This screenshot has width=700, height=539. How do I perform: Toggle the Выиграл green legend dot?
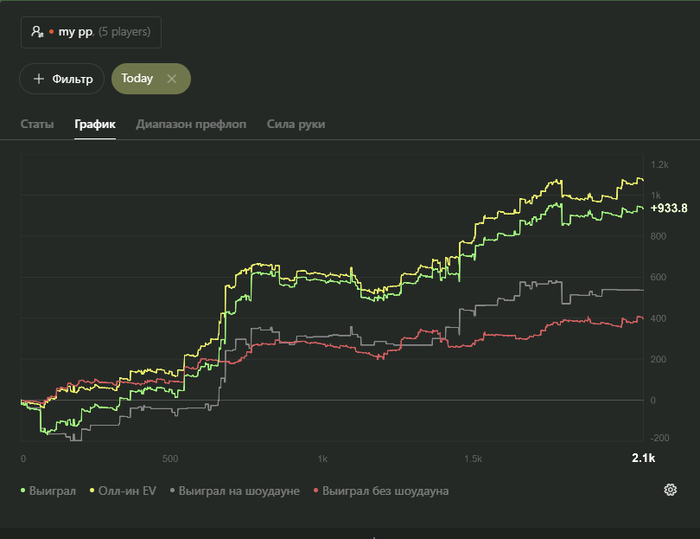point(23,491)
